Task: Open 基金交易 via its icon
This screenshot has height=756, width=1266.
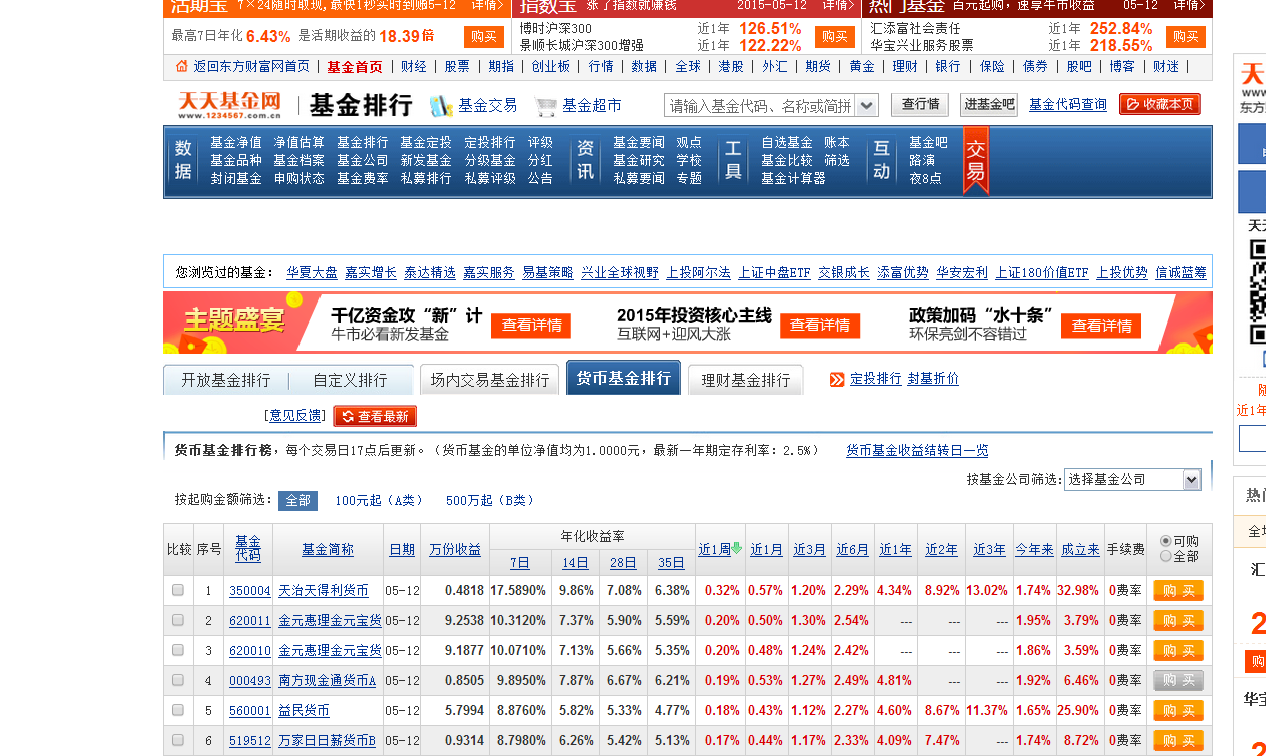Action: pyautogui.click(x=441, y=106)
